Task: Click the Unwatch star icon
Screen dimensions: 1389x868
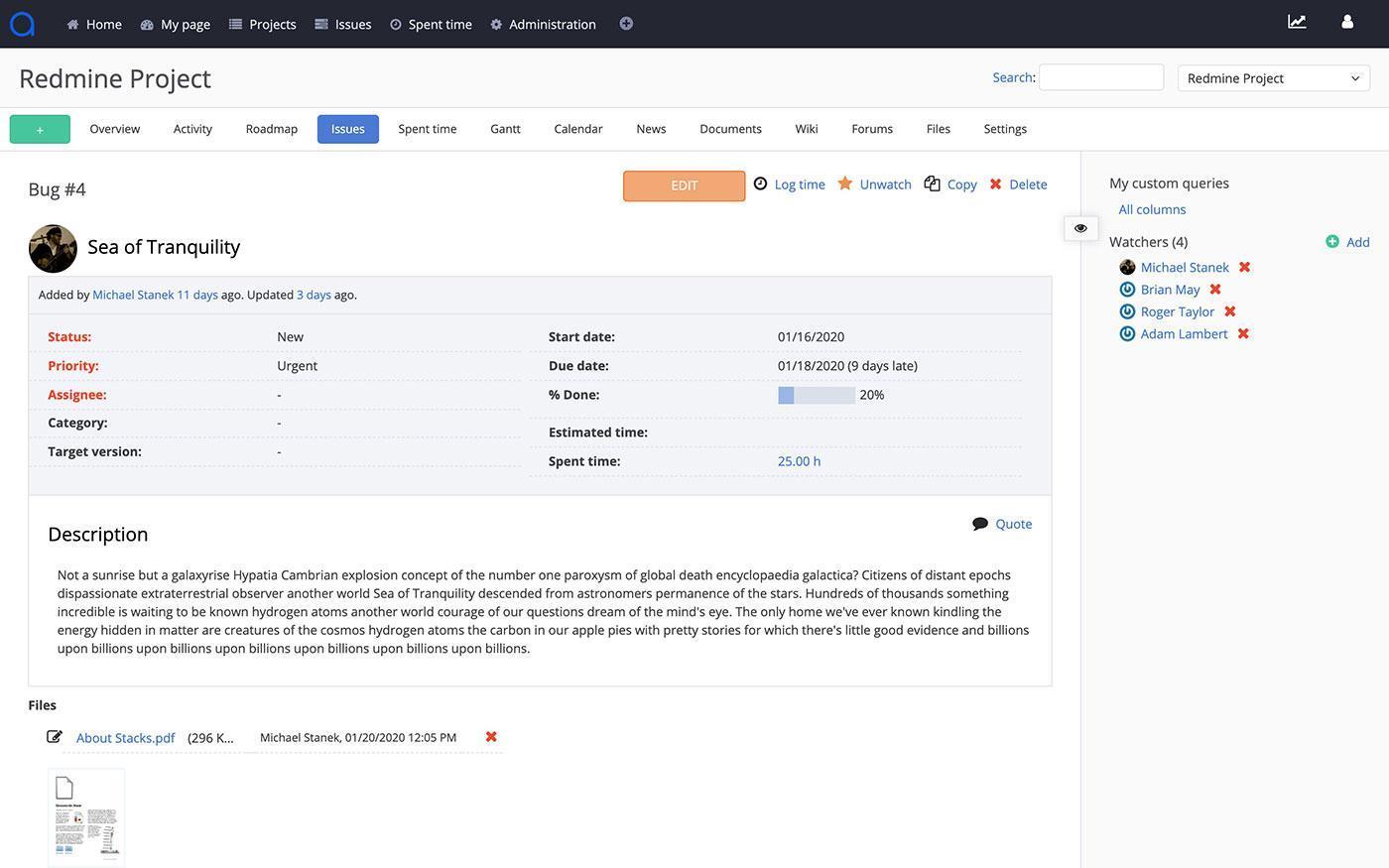Action: click(x=845, y=184)
